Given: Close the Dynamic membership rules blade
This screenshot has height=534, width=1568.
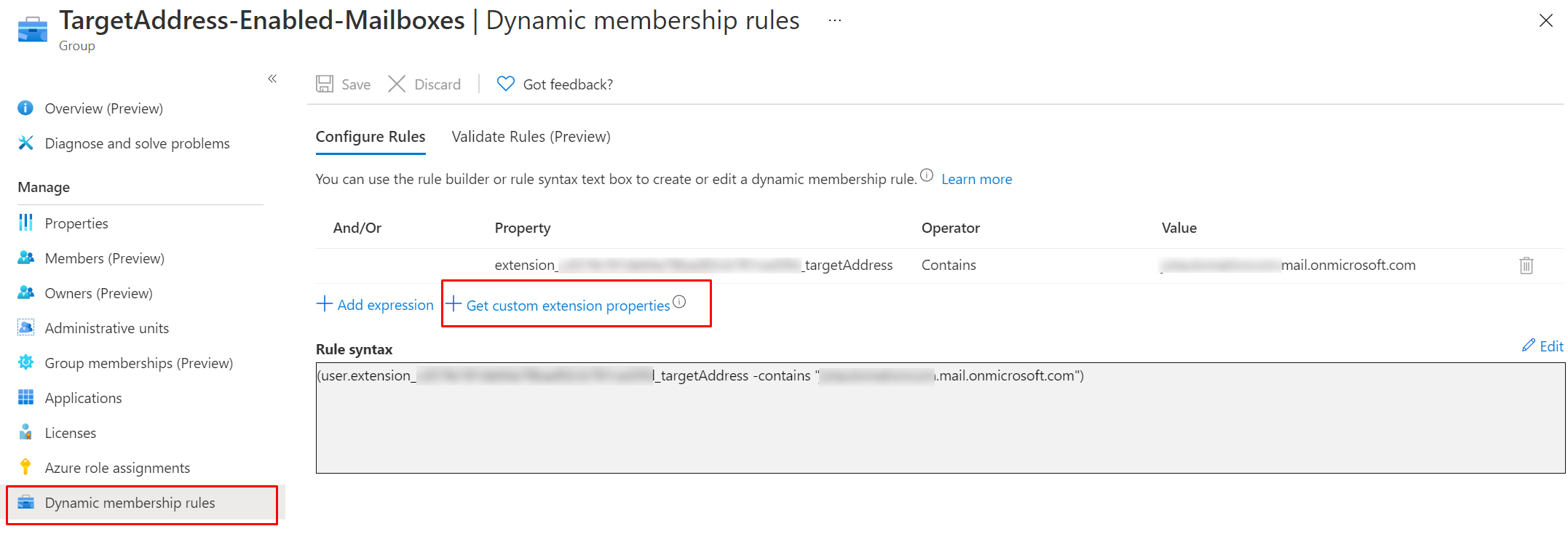Looking at the screenshot, I should 1545,20.
